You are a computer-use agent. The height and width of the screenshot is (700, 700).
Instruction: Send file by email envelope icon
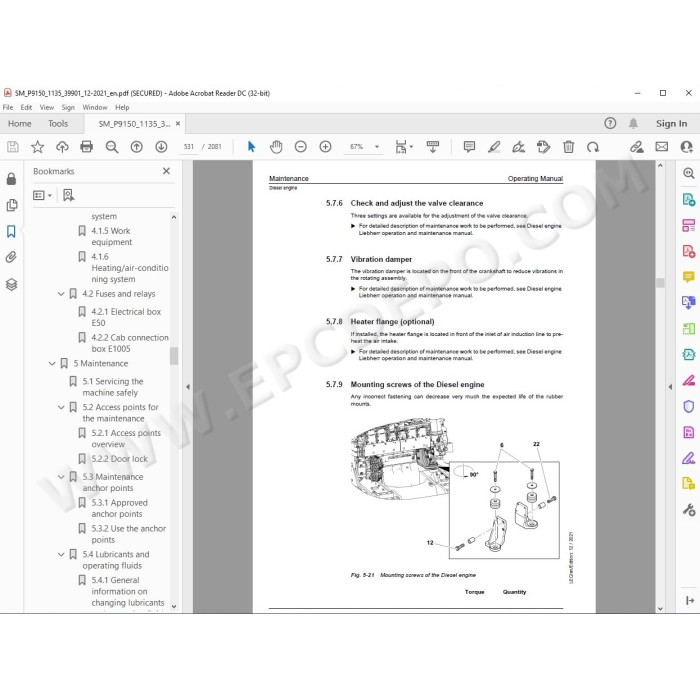662,146
